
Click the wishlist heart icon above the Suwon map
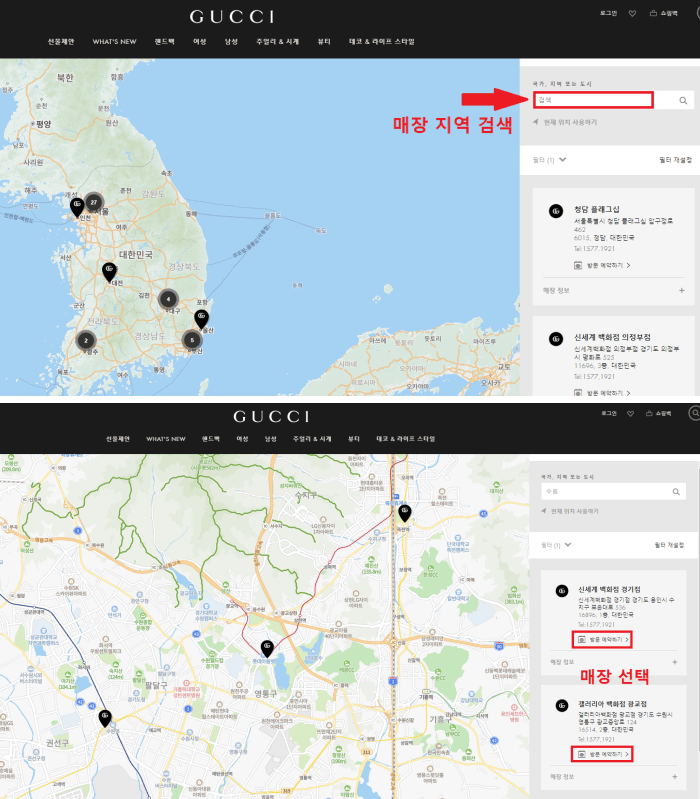[x=631, y=414]
